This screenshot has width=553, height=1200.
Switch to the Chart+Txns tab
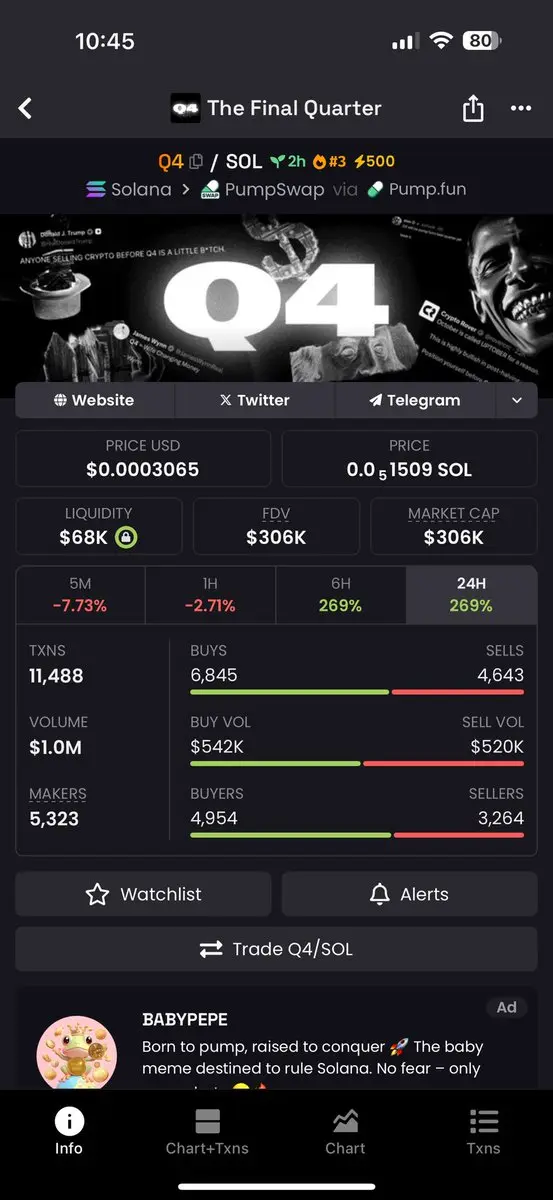(x=207, y=1131)
